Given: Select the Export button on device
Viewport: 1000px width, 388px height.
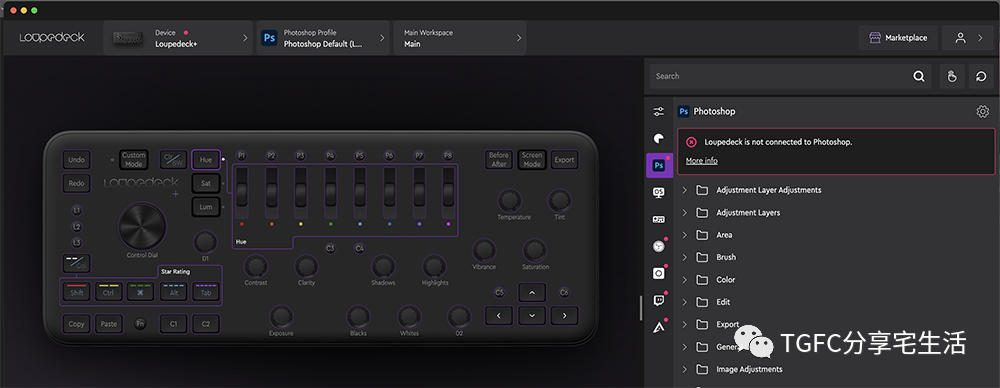Looking at the screenshot, I should point(564,160).
